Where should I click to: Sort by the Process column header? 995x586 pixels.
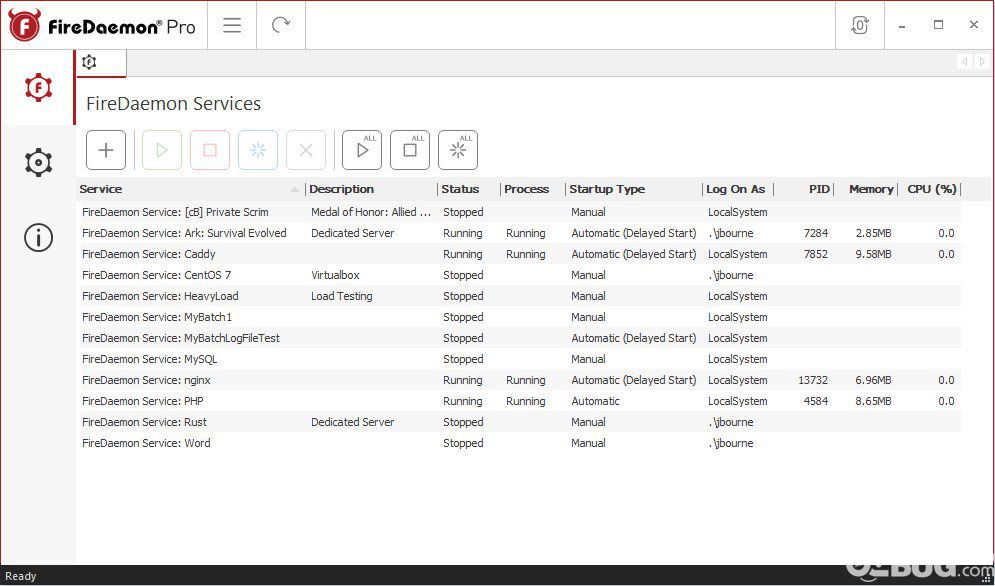[x=532, y=189]
